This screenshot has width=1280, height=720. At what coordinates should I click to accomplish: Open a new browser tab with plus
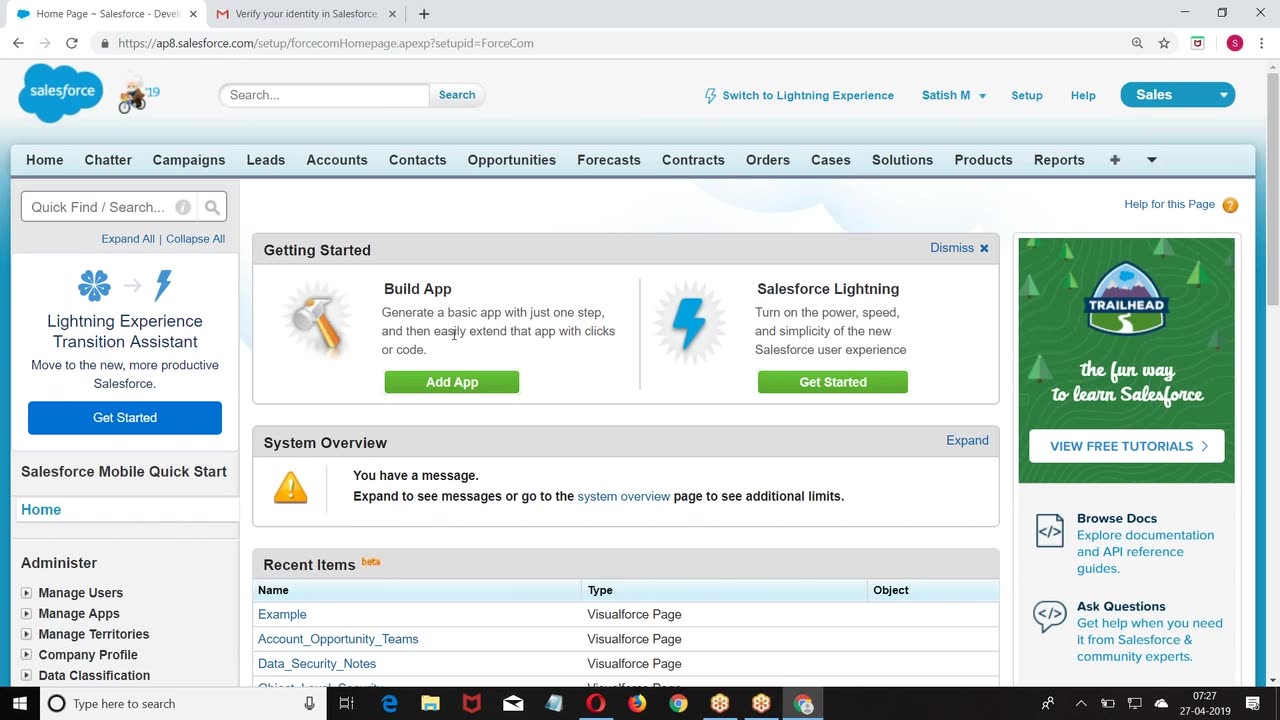[x=424, y=14]
